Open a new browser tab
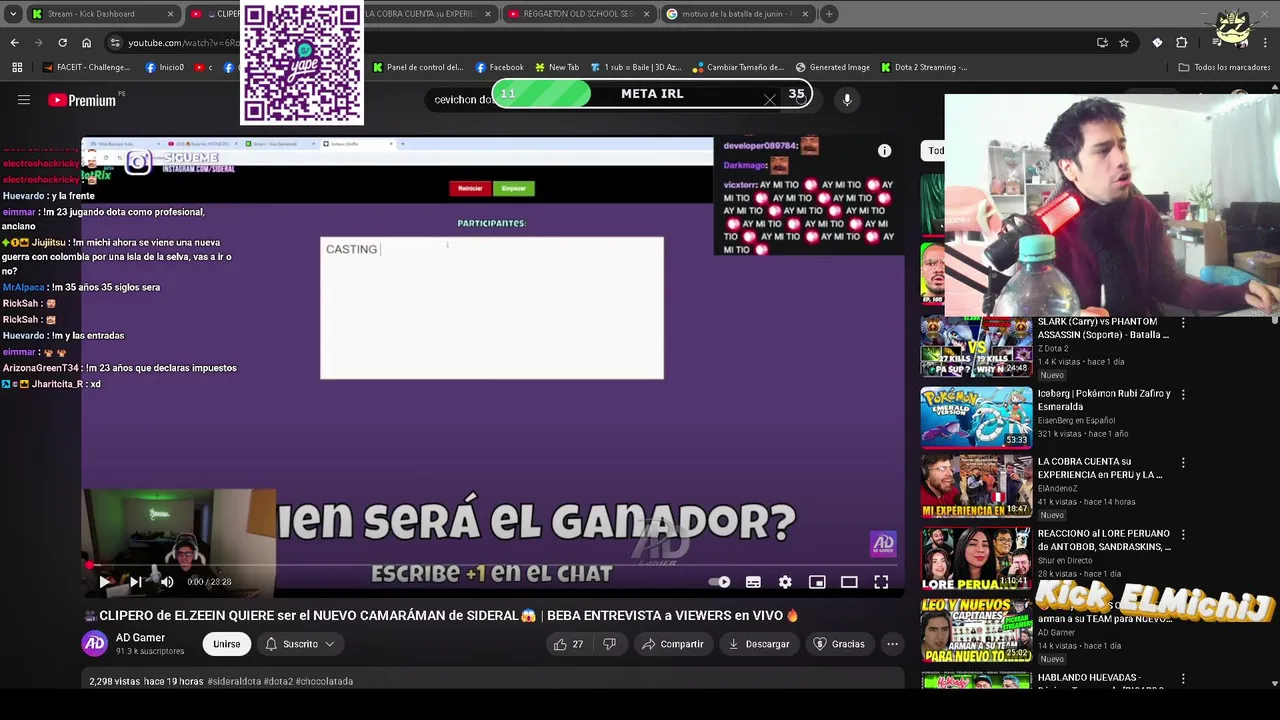This screenshot has width=1280, height=720. (829, 14)
